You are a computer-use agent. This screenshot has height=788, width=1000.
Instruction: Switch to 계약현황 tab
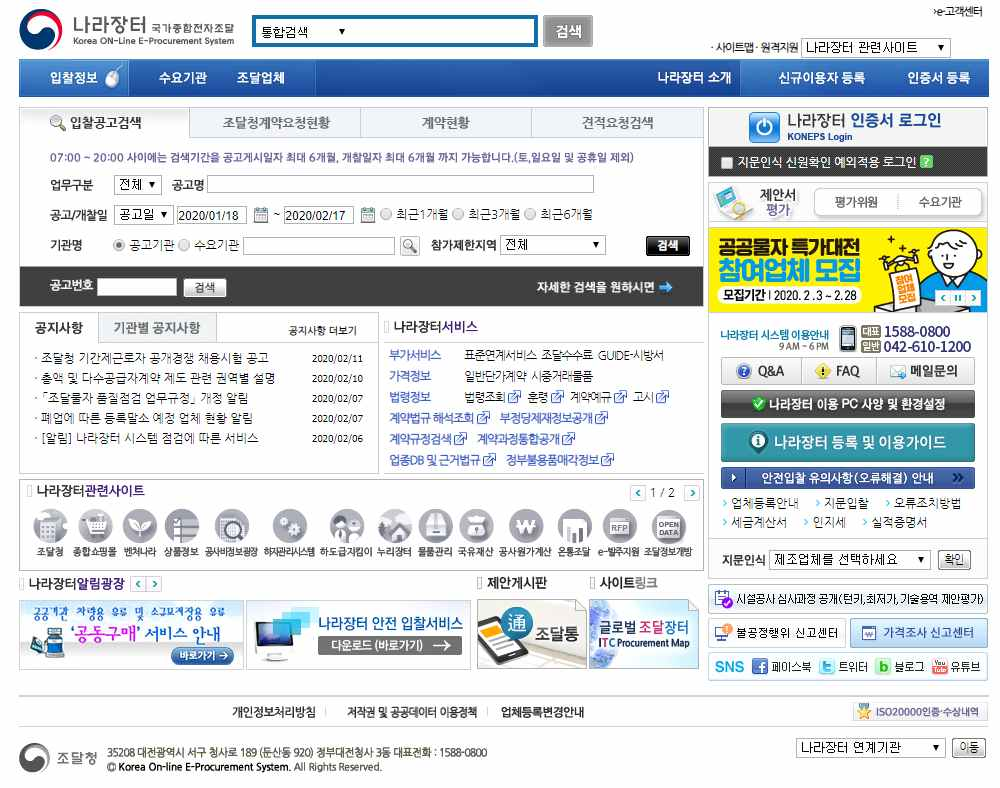tap(445, 122)
